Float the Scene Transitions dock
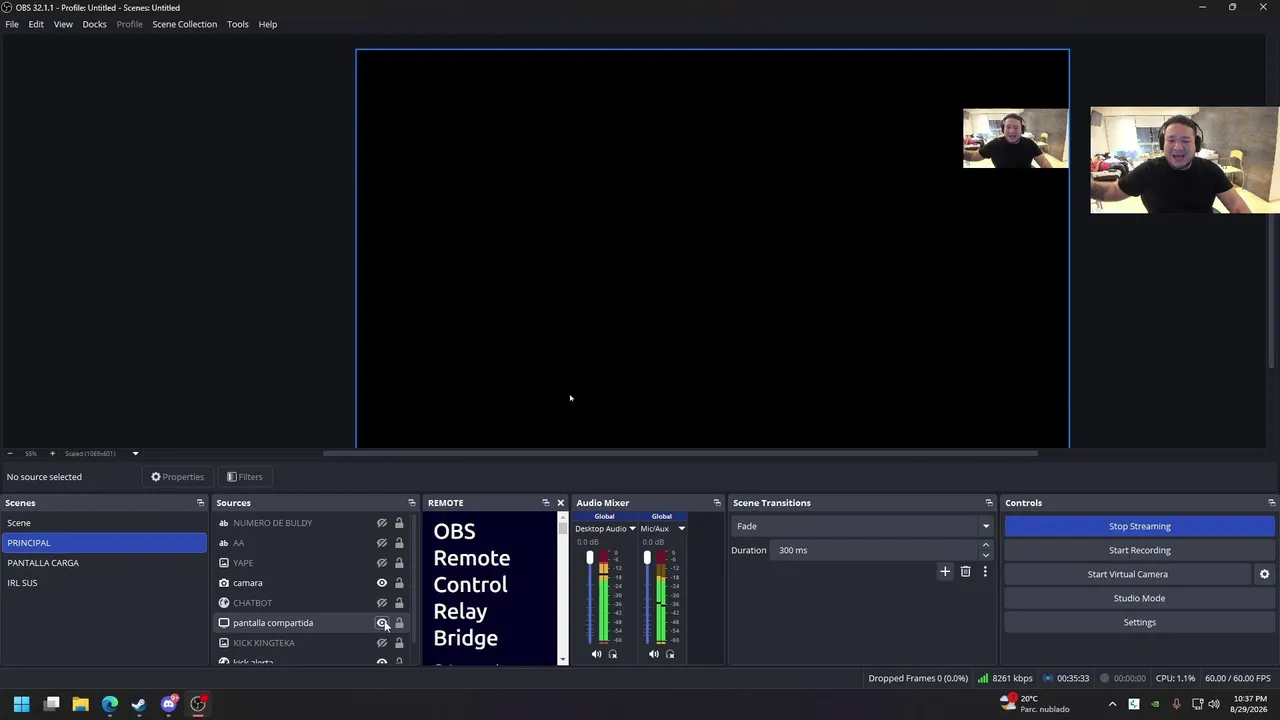The height and width of the screenshot is (720, 1280). tap(989, 503)
